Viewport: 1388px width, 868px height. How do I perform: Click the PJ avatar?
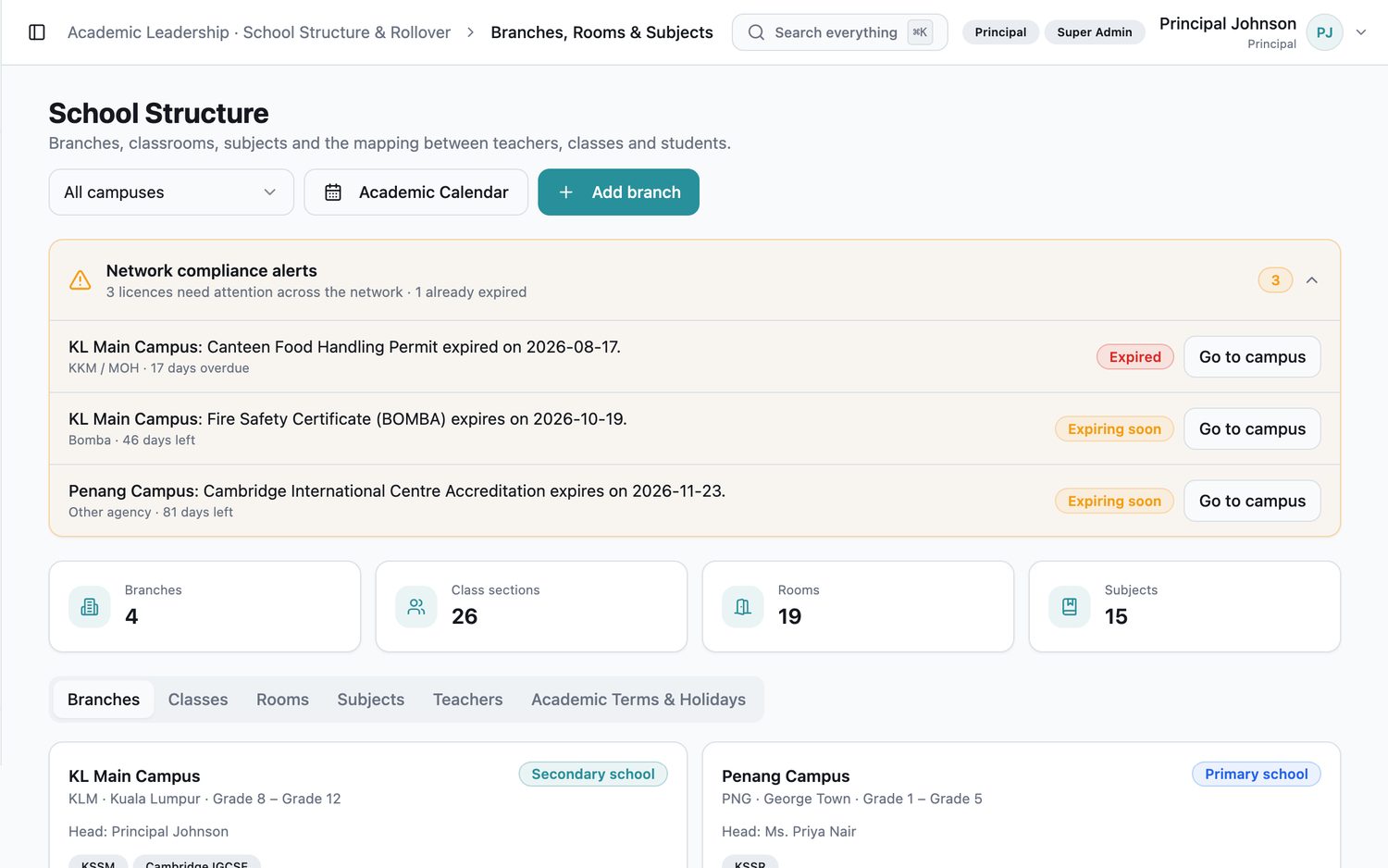1324,32
